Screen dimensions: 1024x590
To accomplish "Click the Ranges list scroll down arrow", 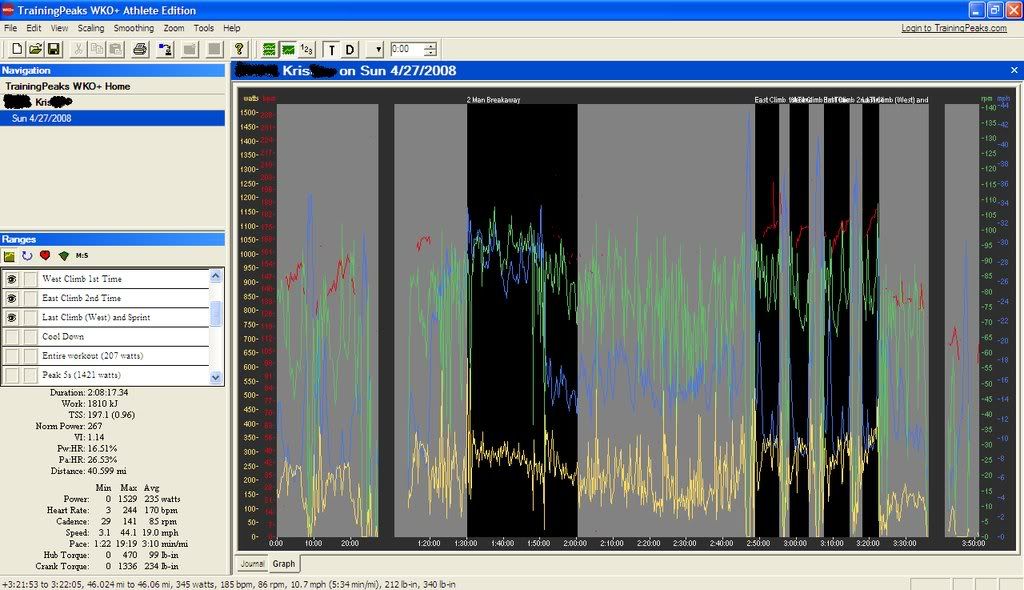I will [216, 377].
